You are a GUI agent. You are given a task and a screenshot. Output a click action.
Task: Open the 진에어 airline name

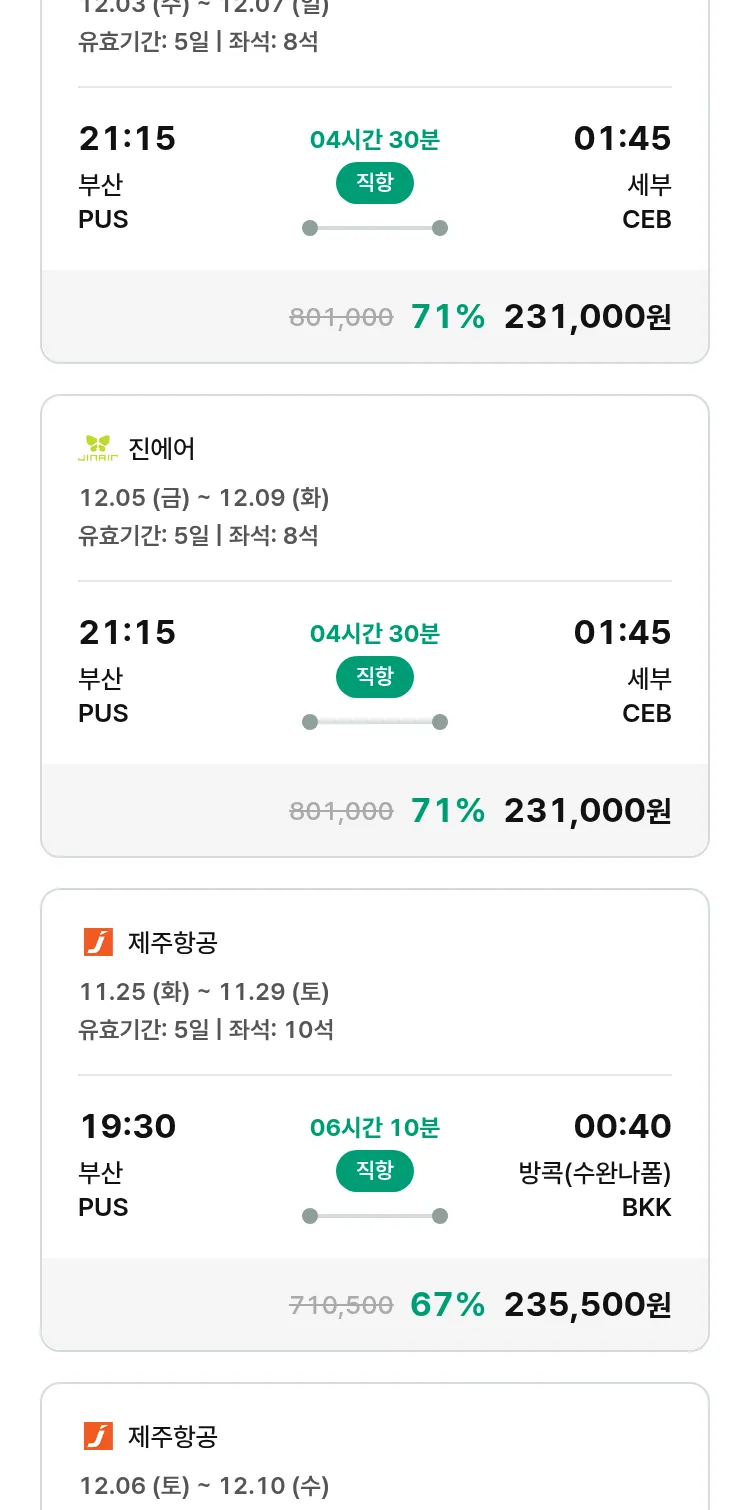pos(162,449)
